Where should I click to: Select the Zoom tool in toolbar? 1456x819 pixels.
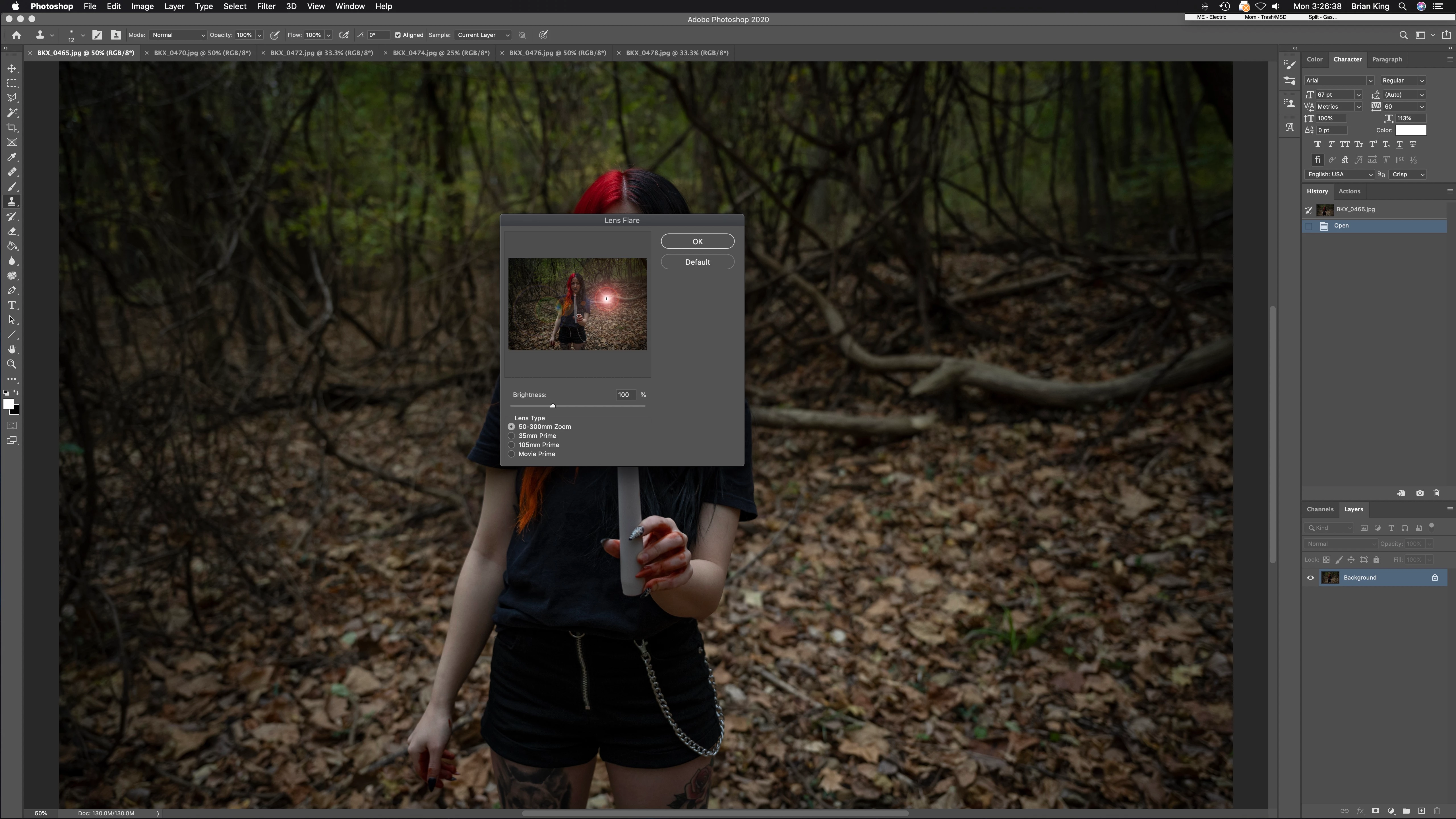[11, 365]
